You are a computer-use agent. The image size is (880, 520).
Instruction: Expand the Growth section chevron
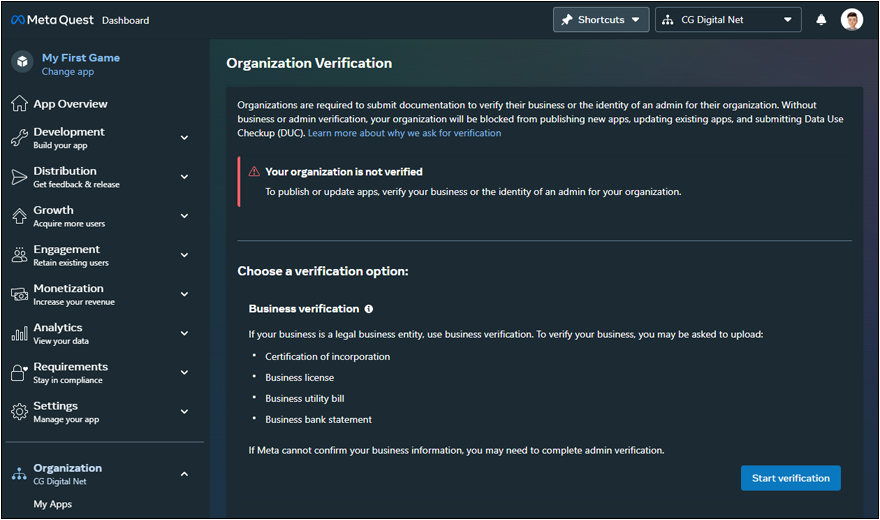[x=184, y=216]
